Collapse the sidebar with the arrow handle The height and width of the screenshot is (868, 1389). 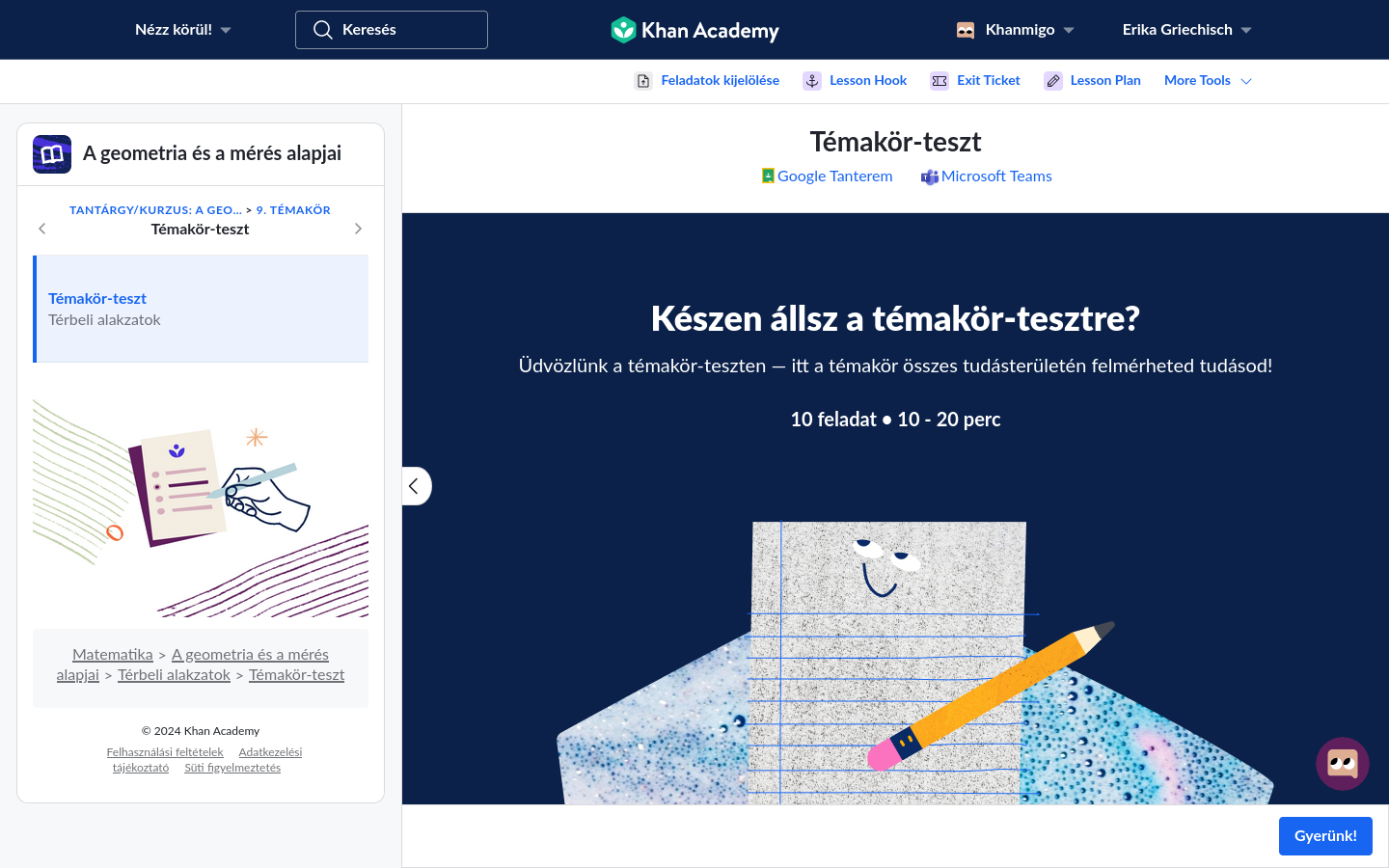[415, 486]
